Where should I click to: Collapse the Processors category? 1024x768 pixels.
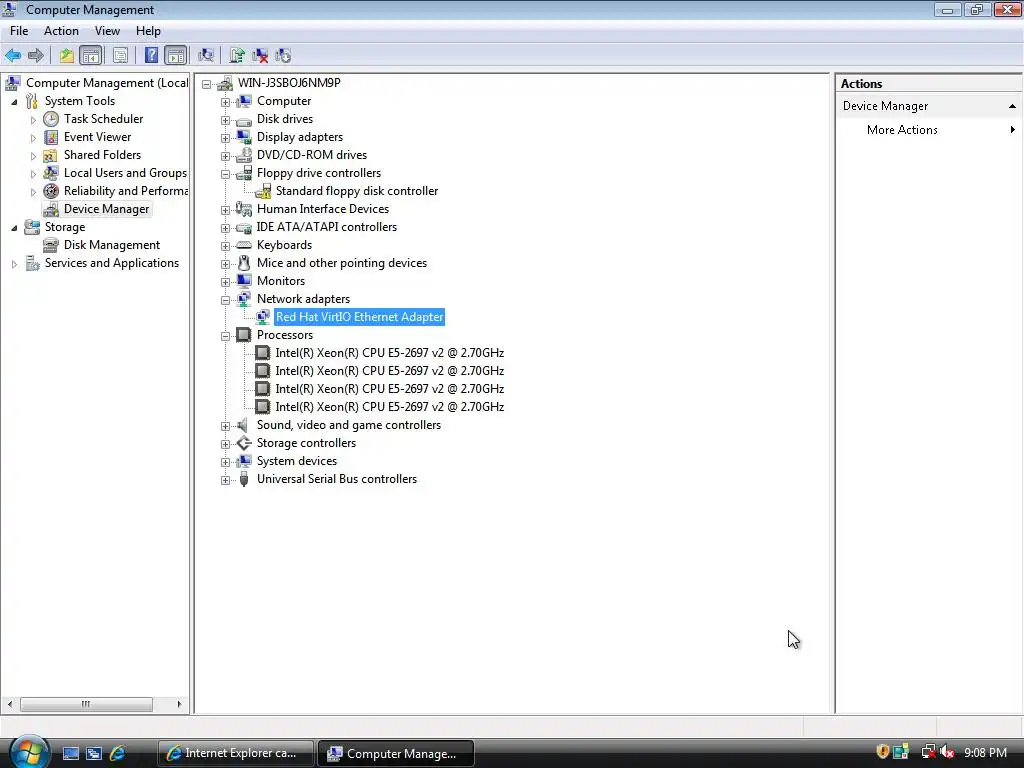coord(225,336)
